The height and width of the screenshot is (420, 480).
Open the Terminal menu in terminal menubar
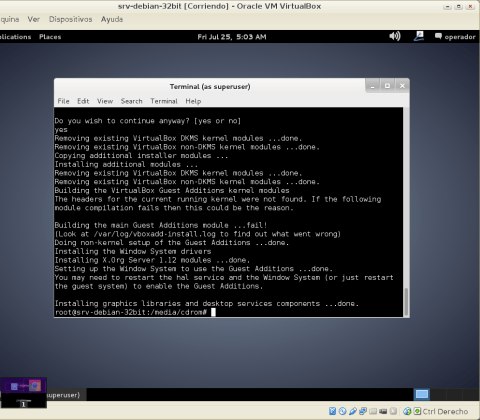click(x=164, y=101)
